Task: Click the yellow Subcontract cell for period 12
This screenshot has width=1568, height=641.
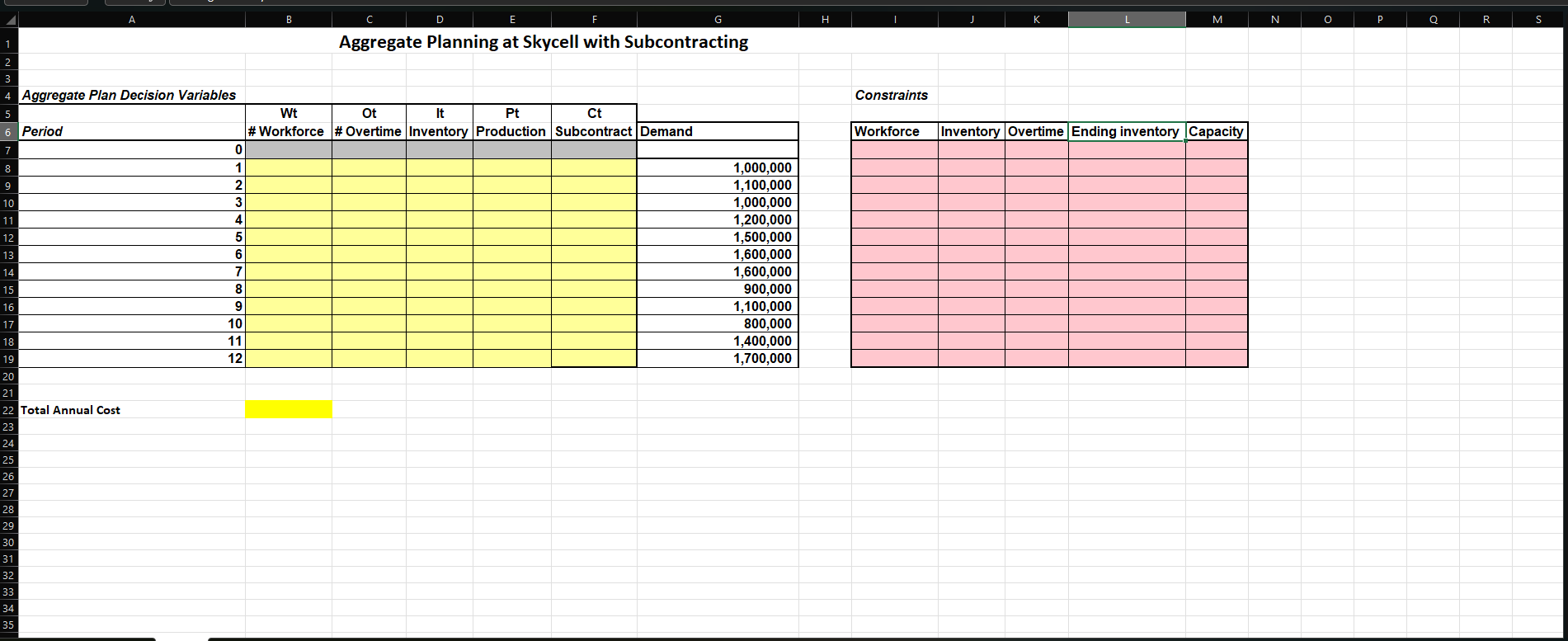Action: click(x=594, y=358)
